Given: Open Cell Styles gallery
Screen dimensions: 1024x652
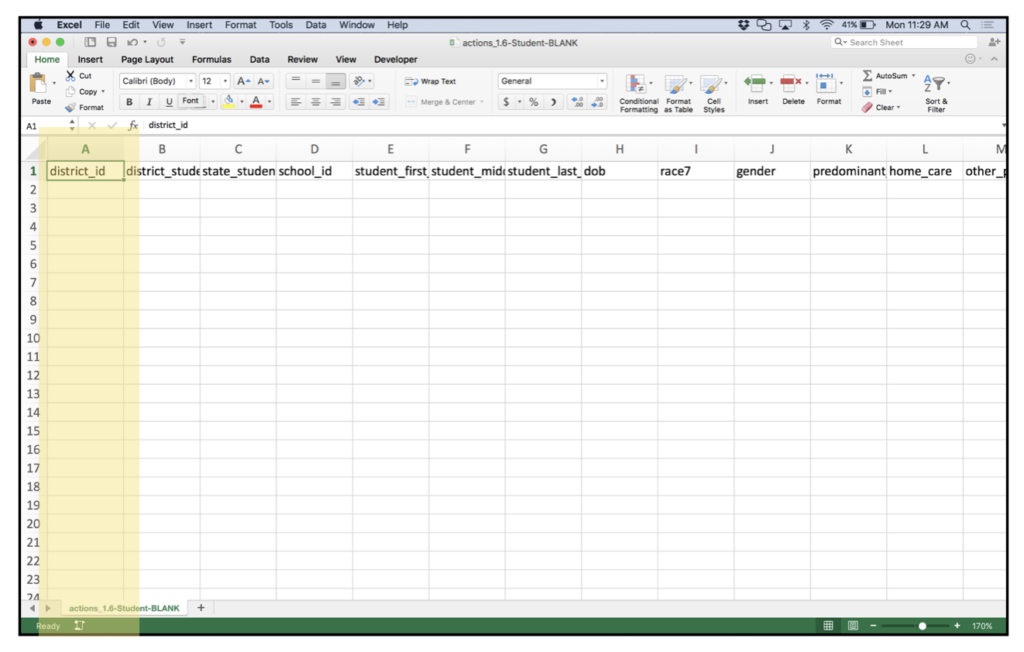Looking at the screenshot, I should coord(713,93).
